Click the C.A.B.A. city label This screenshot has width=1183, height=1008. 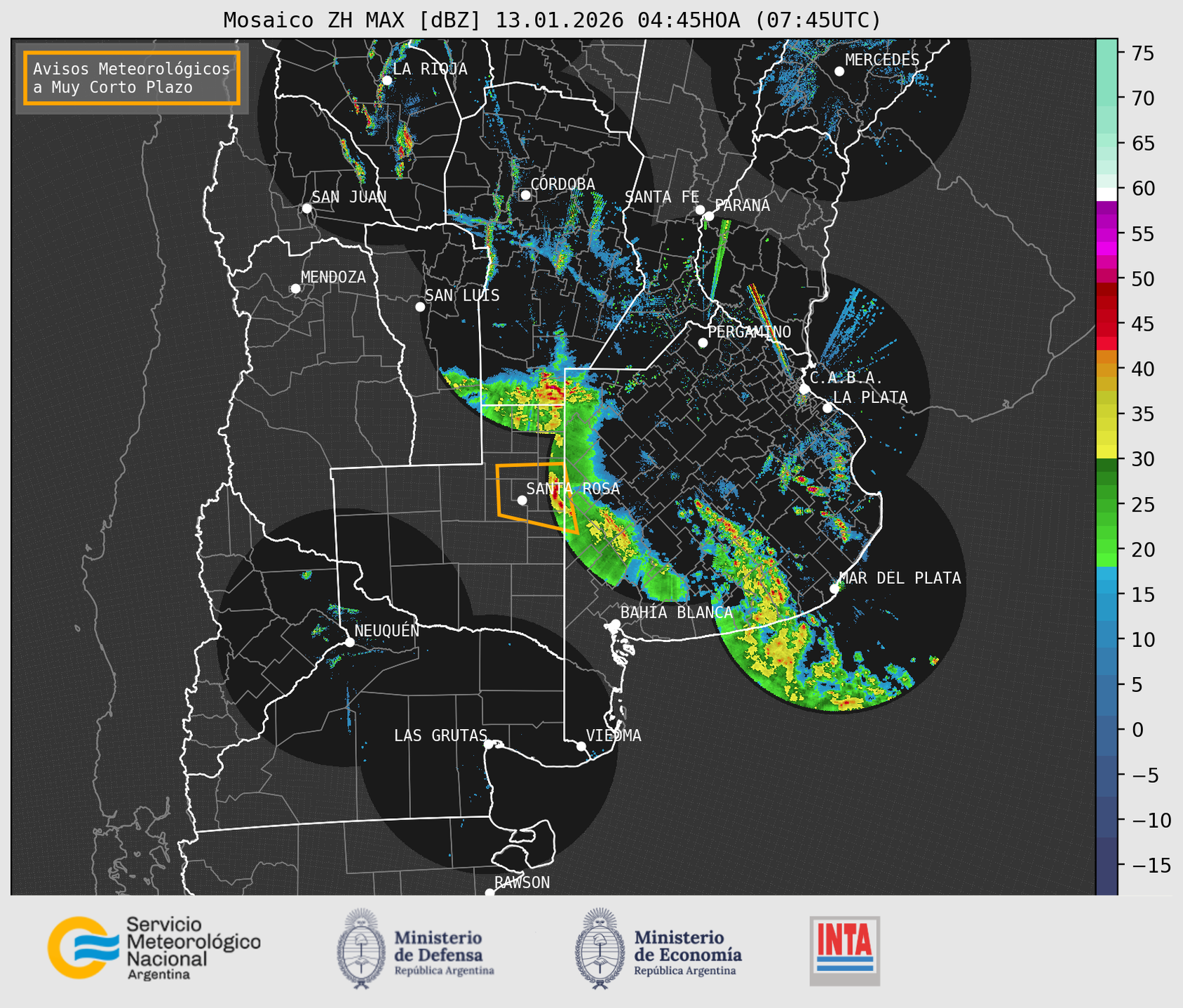point(846,378)
